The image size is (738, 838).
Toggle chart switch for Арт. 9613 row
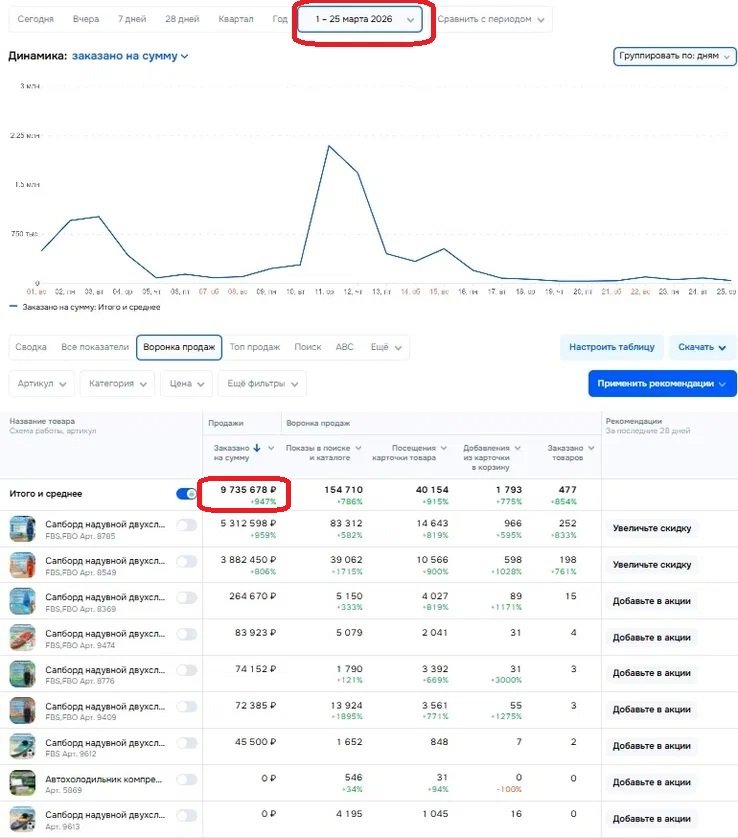pyautogui.click(x=187, y=816)
